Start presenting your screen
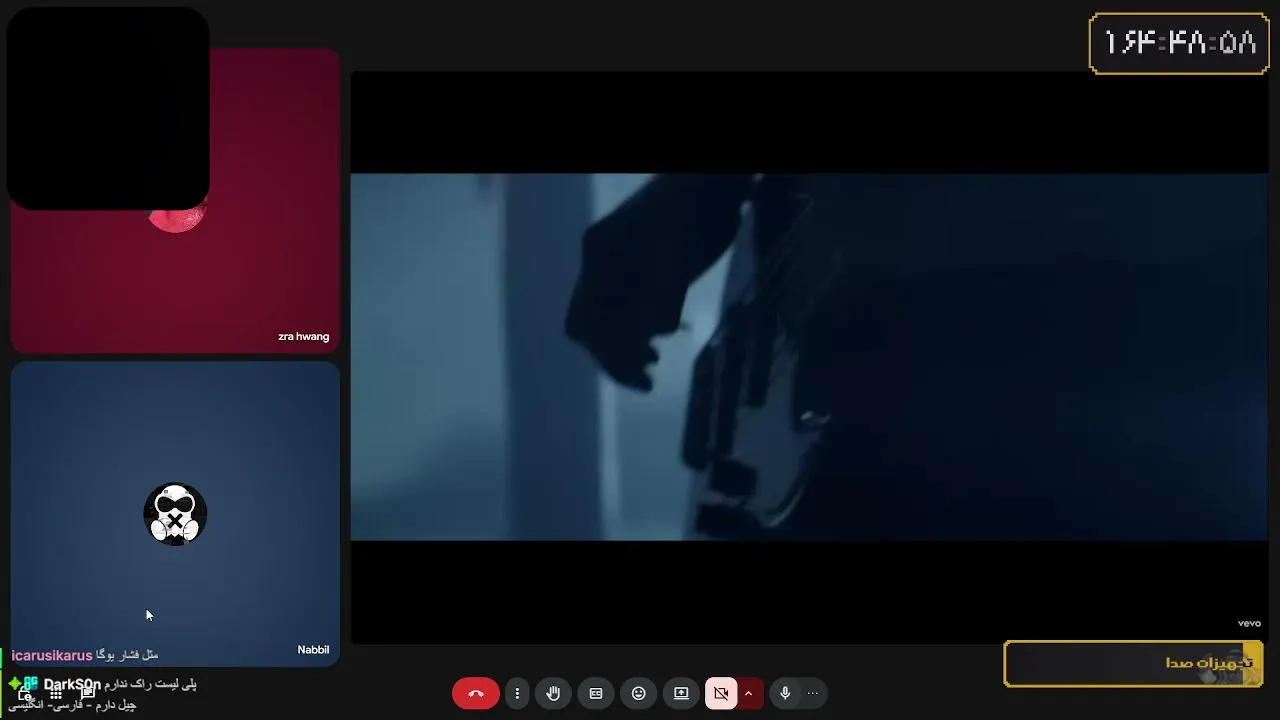This screenshot has width=1280, height=720. [x=681, y=693]
